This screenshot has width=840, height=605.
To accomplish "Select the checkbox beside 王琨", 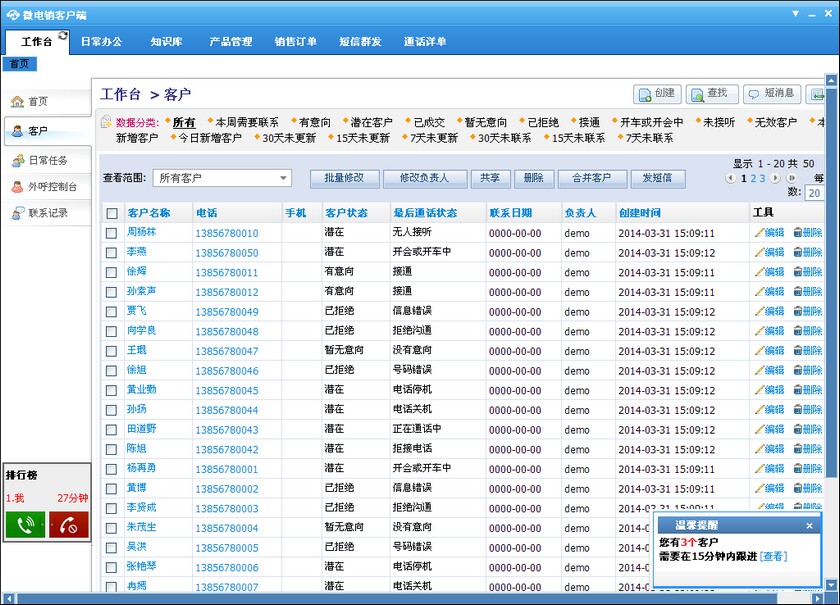I will (112, 351).
